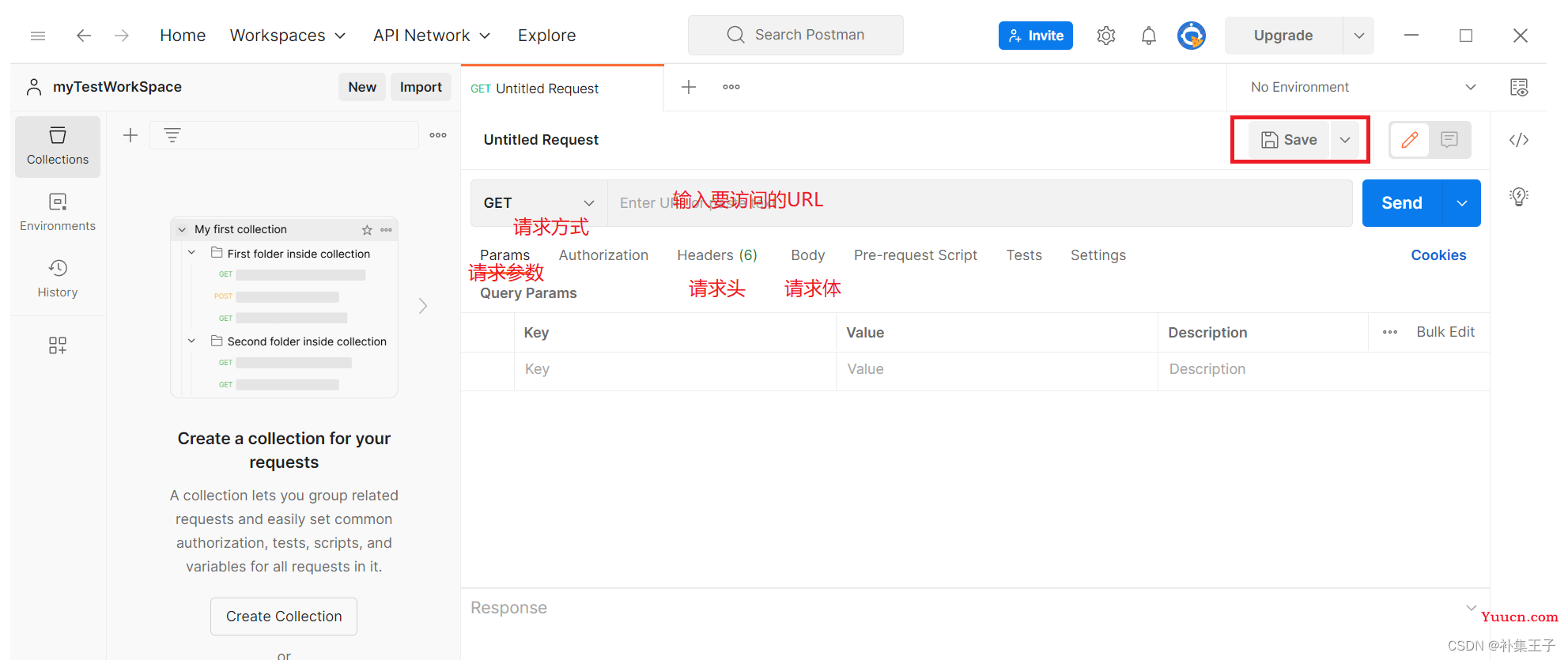1568x660 pixels.
Task: Switch to the Tests tab
Action: (x=1024, y=255)
